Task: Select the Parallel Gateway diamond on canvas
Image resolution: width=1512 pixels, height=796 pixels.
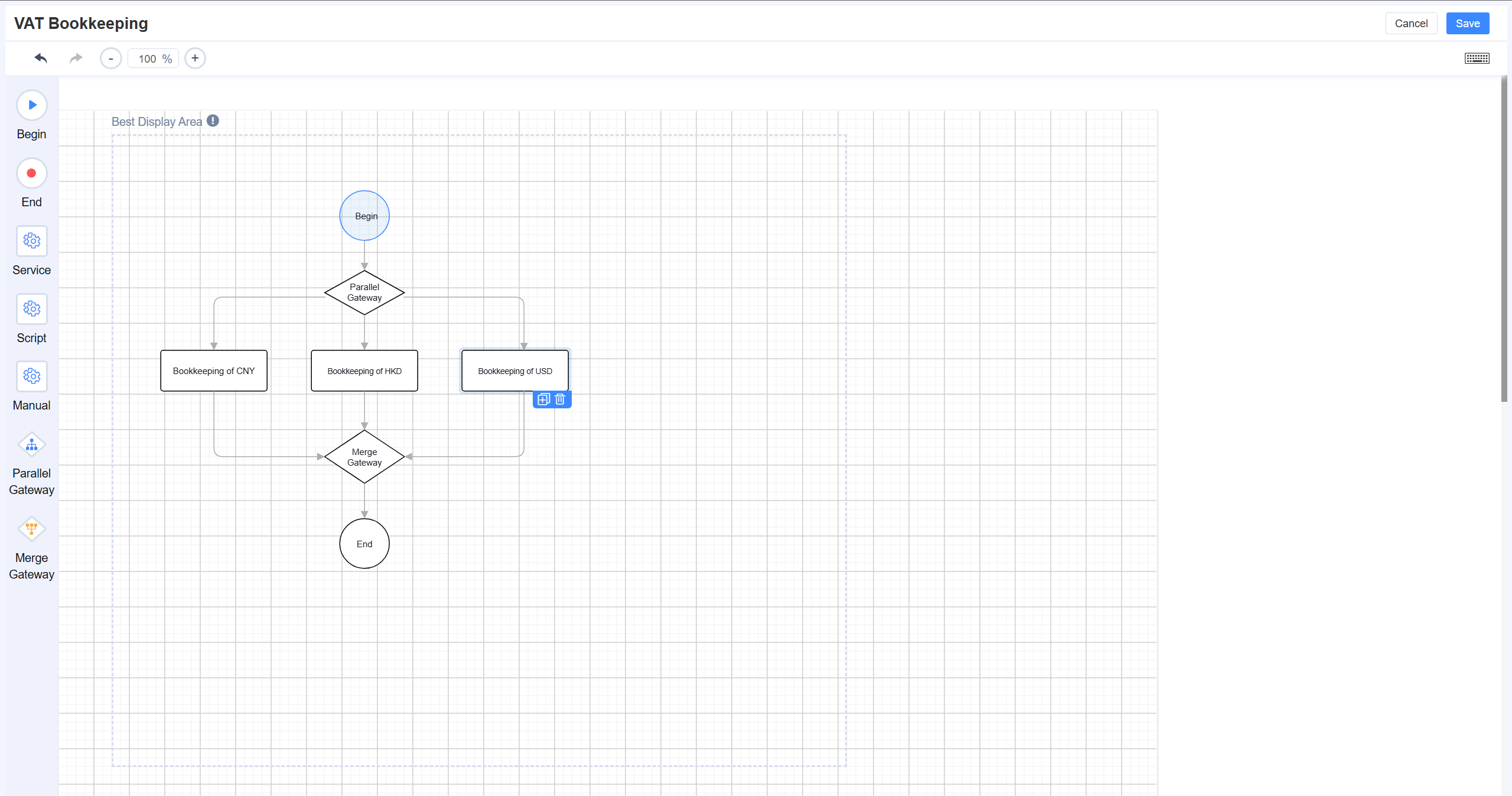Action: click(364, 293)
